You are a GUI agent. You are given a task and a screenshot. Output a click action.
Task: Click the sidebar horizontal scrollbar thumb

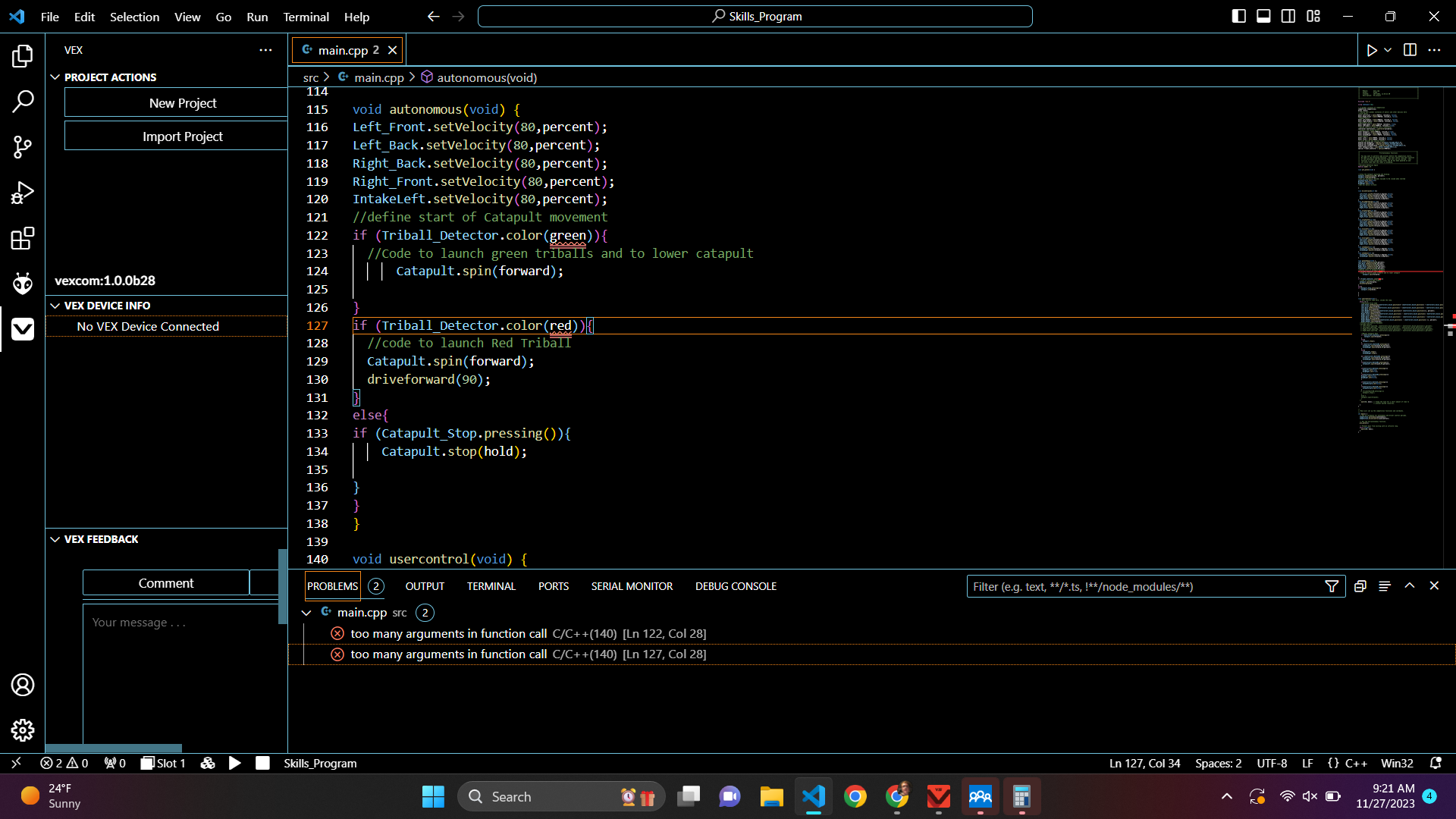[114, 748]
